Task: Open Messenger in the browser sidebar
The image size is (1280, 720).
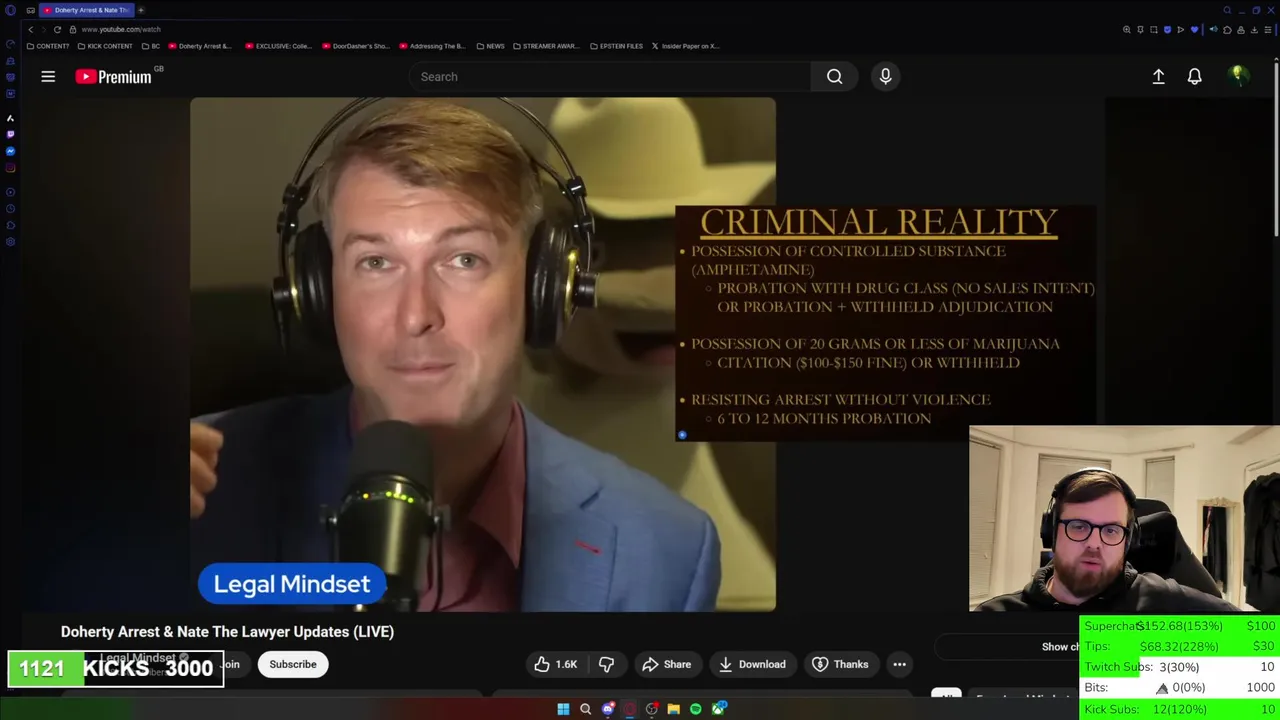Action: [x=10, y=151]
